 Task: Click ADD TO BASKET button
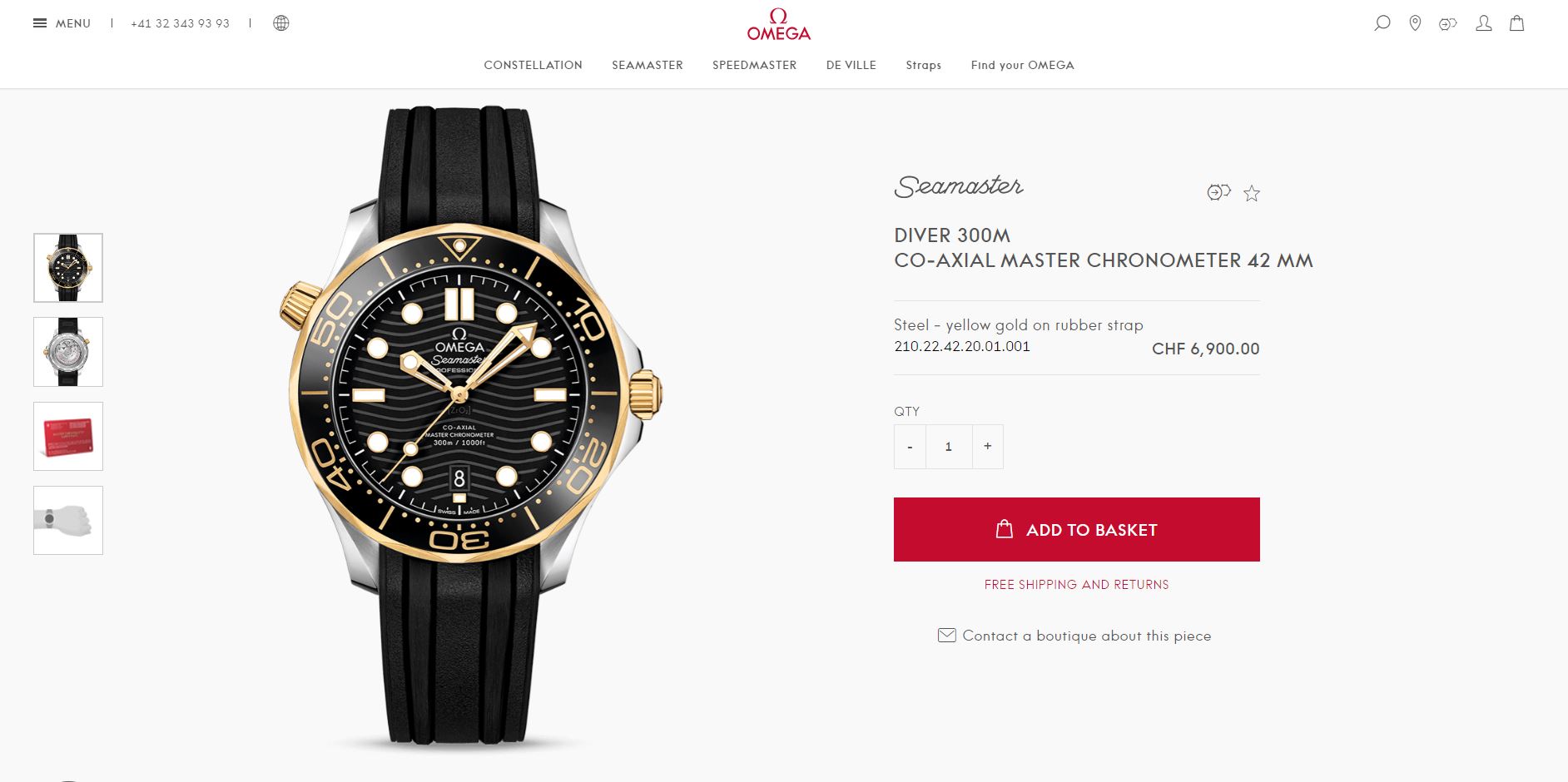(x=1077, y=530)
